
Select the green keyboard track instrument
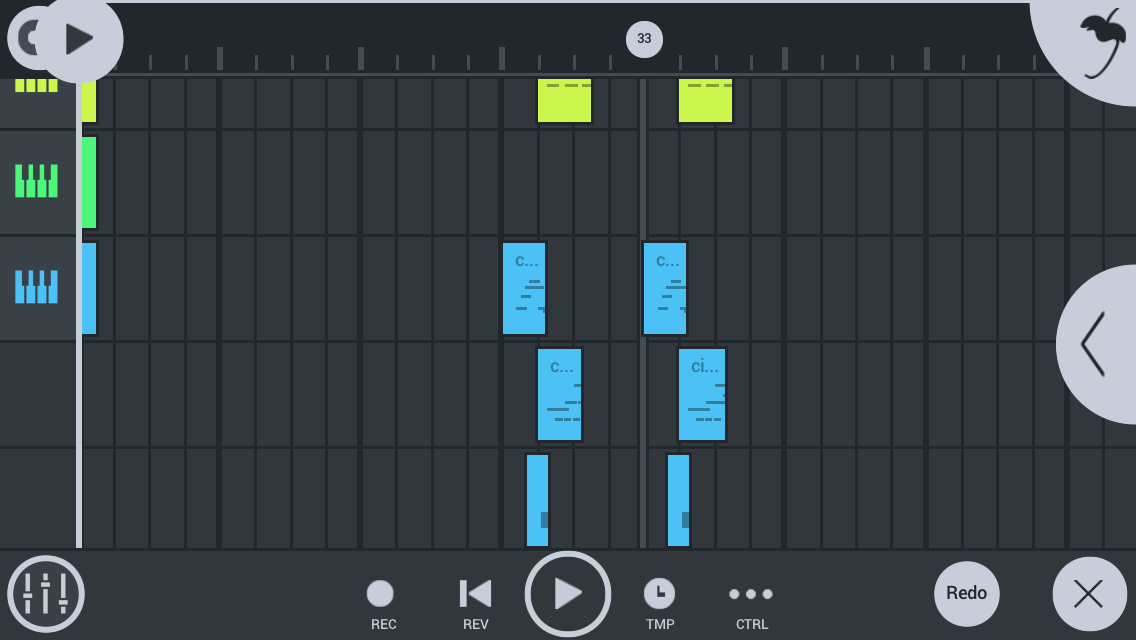coord(37,181)
